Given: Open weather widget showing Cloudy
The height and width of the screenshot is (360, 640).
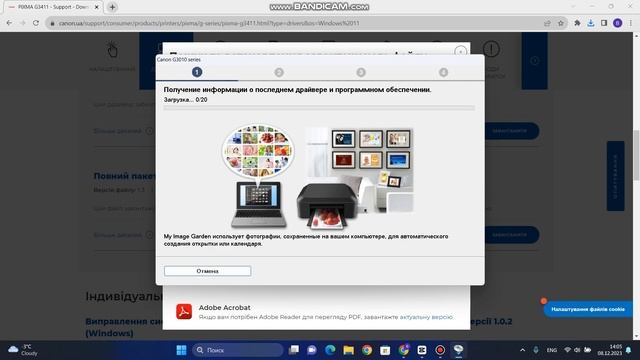Looking at the screenshot, I should coord(23,350).
